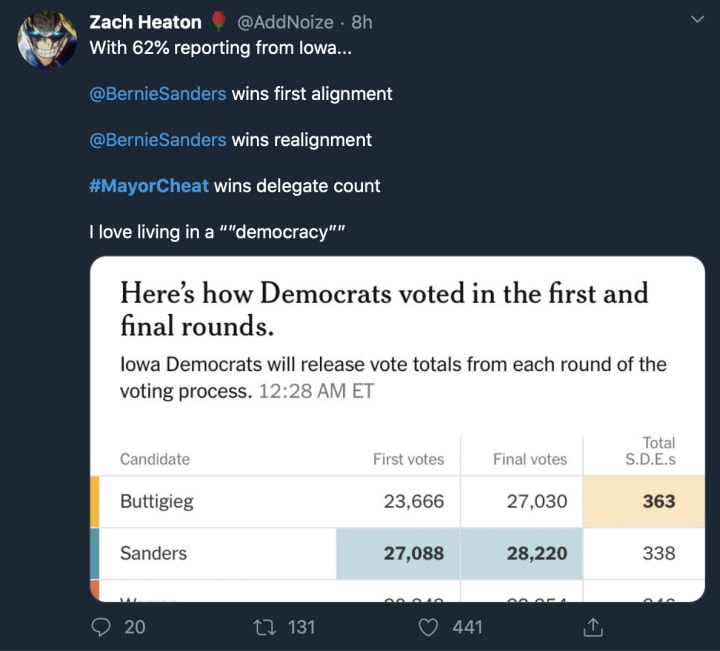Click the reply speech bubble icon
The image size is (720, 651).
[x=105, y=627]
